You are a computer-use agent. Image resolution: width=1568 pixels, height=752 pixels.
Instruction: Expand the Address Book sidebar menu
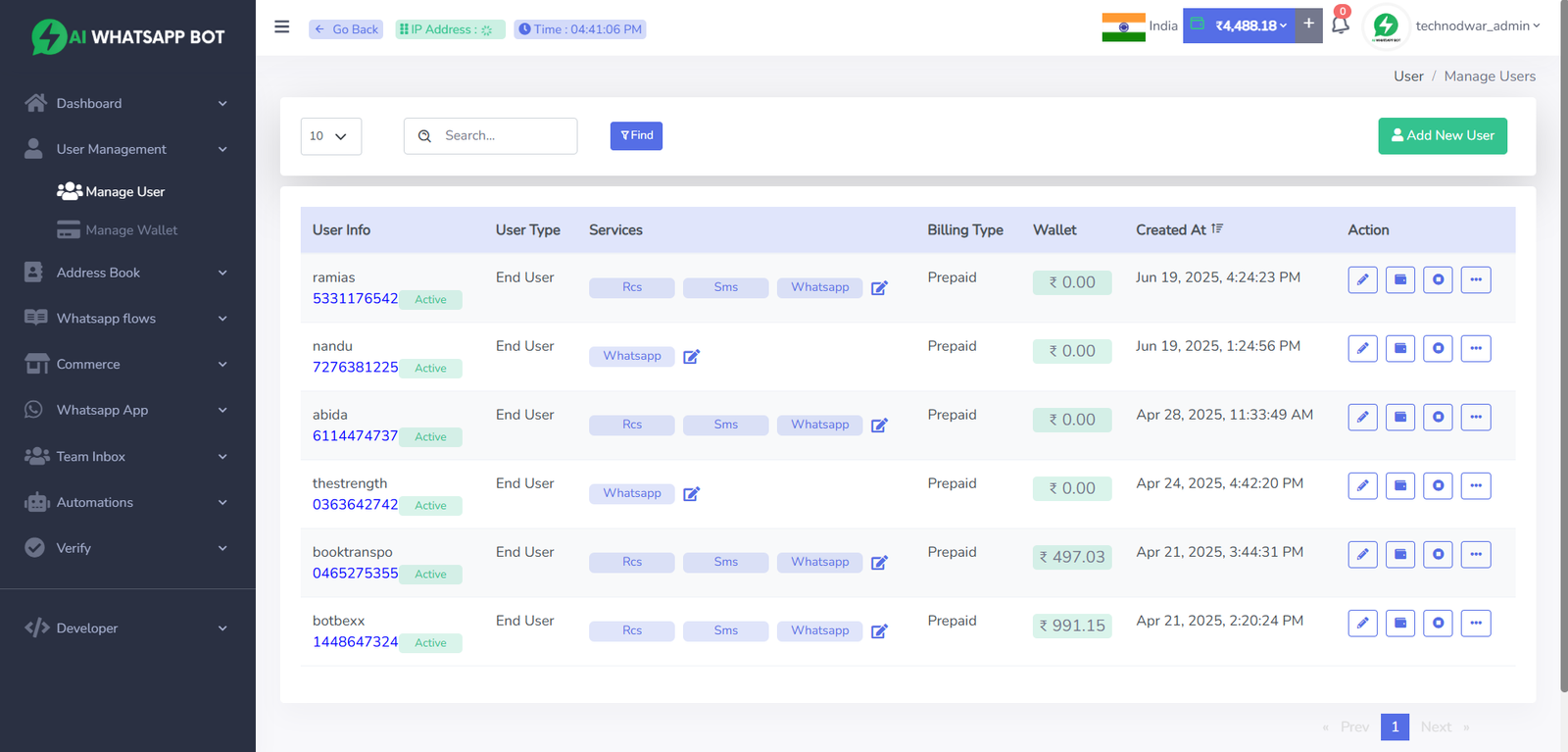[127, 273]
